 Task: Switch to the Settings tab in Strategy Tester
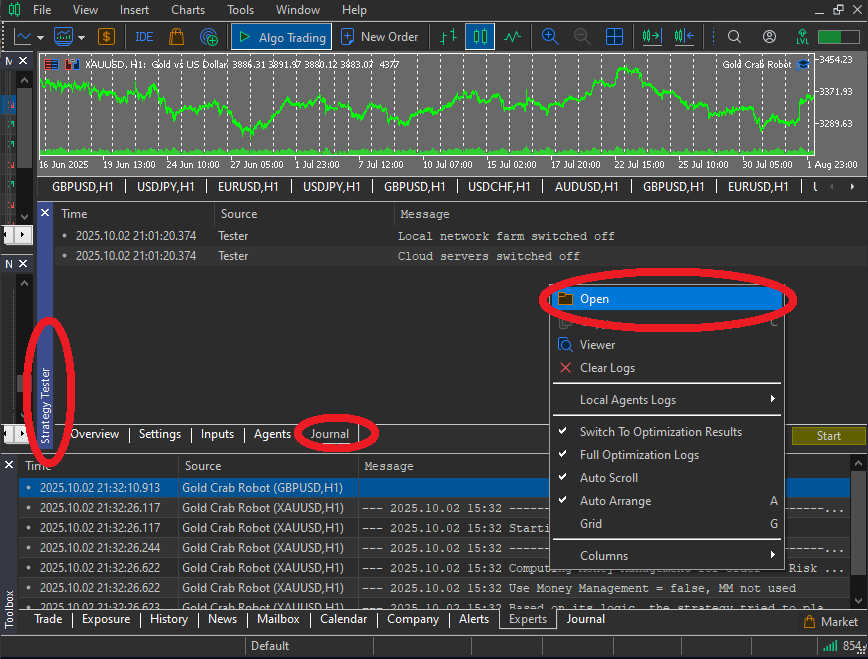159,434
